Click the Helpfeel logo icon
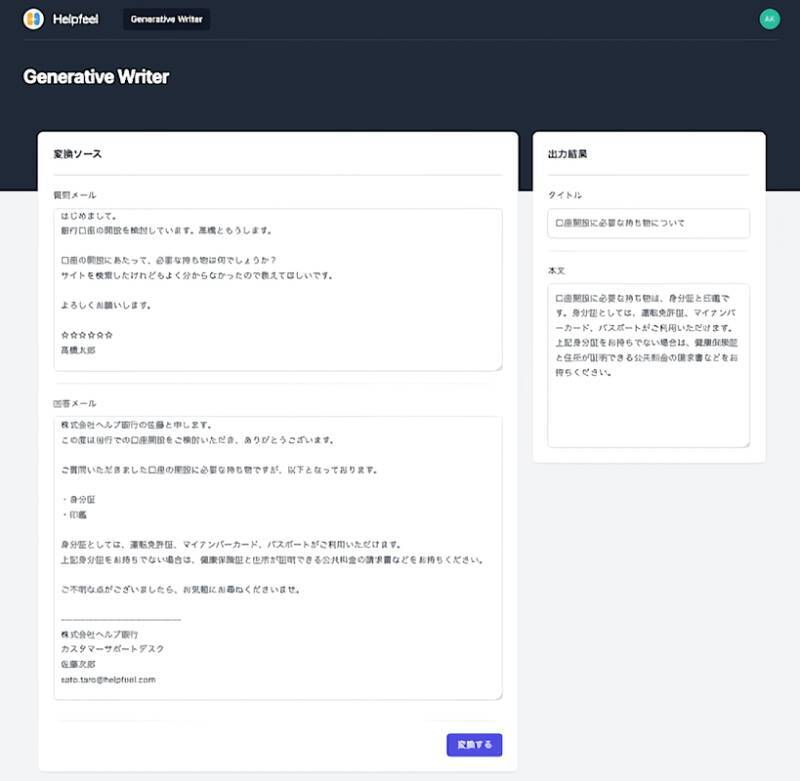Screen dimensions: 800x781 pyautogui.click(x=33, y=19)
